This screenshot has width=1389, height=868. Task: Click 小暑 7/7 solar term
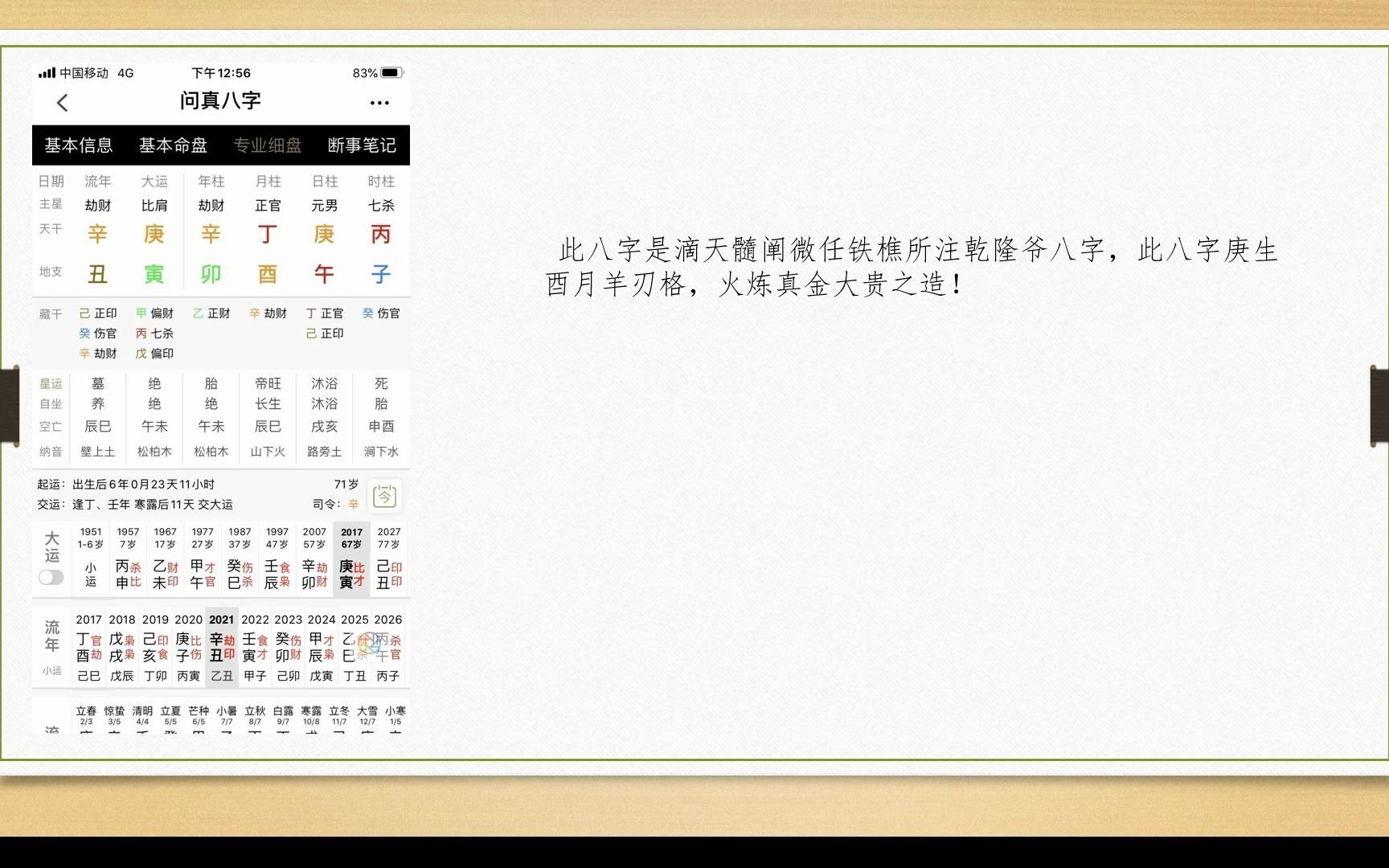pyautogui.click(x=227, y=715)
